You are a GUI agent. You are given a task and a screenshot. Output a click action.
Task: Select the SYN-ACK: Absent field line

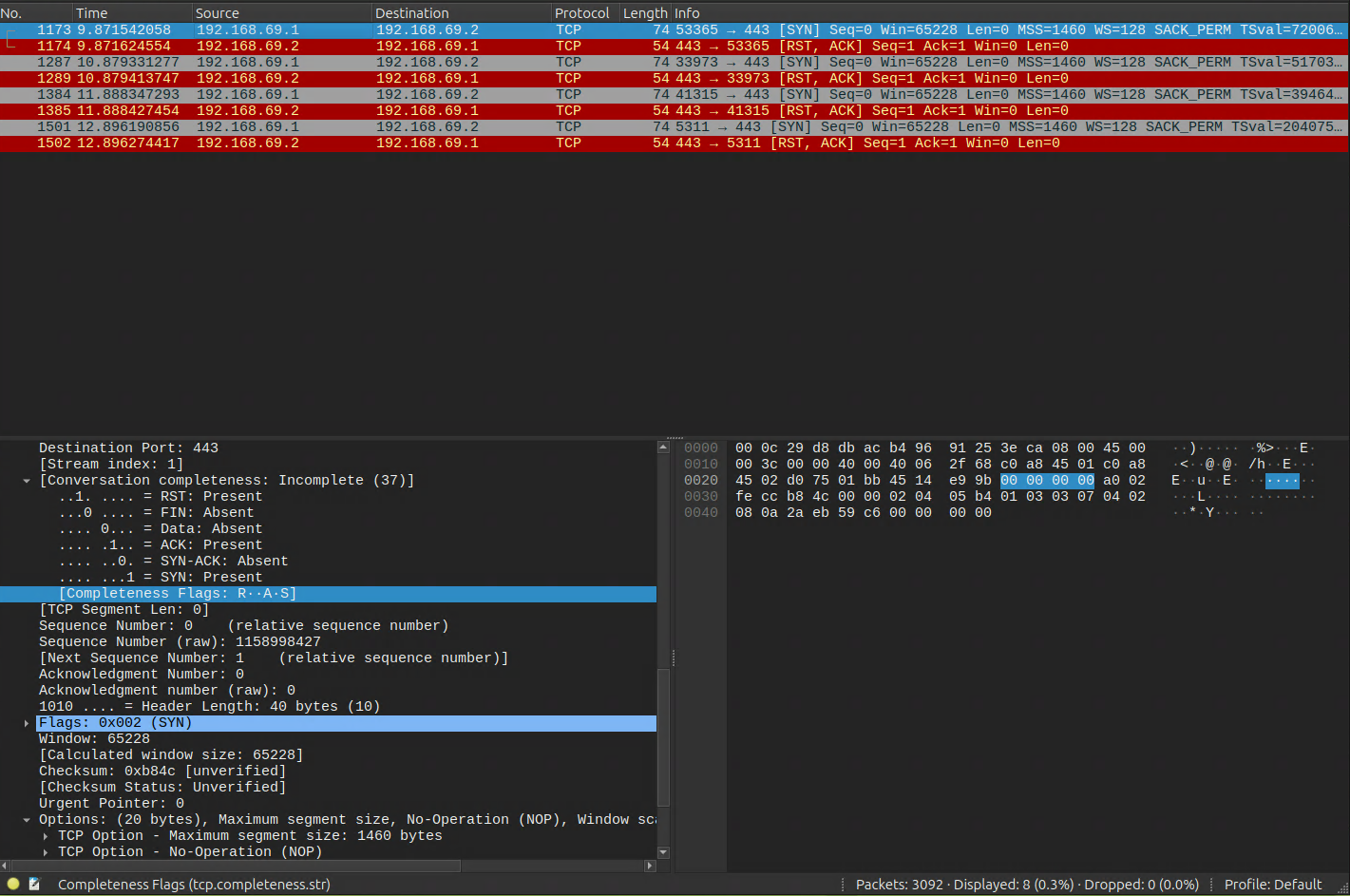click(173, 562)
